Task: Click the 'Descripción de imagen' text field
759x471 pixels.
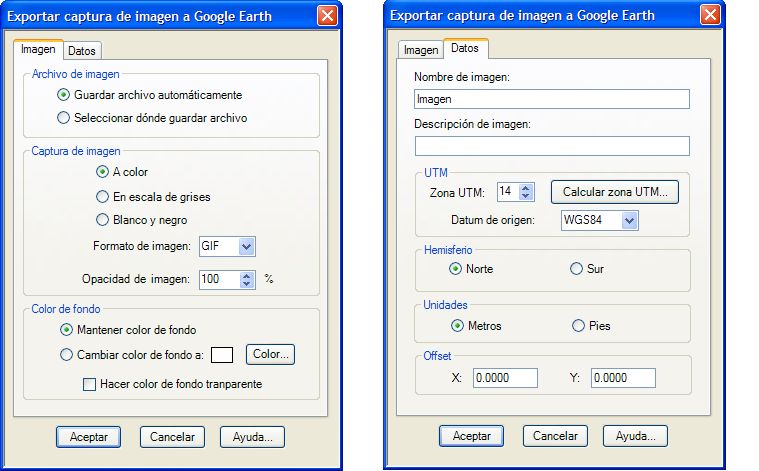Action: pyautogui.click(x=552, y=146)
